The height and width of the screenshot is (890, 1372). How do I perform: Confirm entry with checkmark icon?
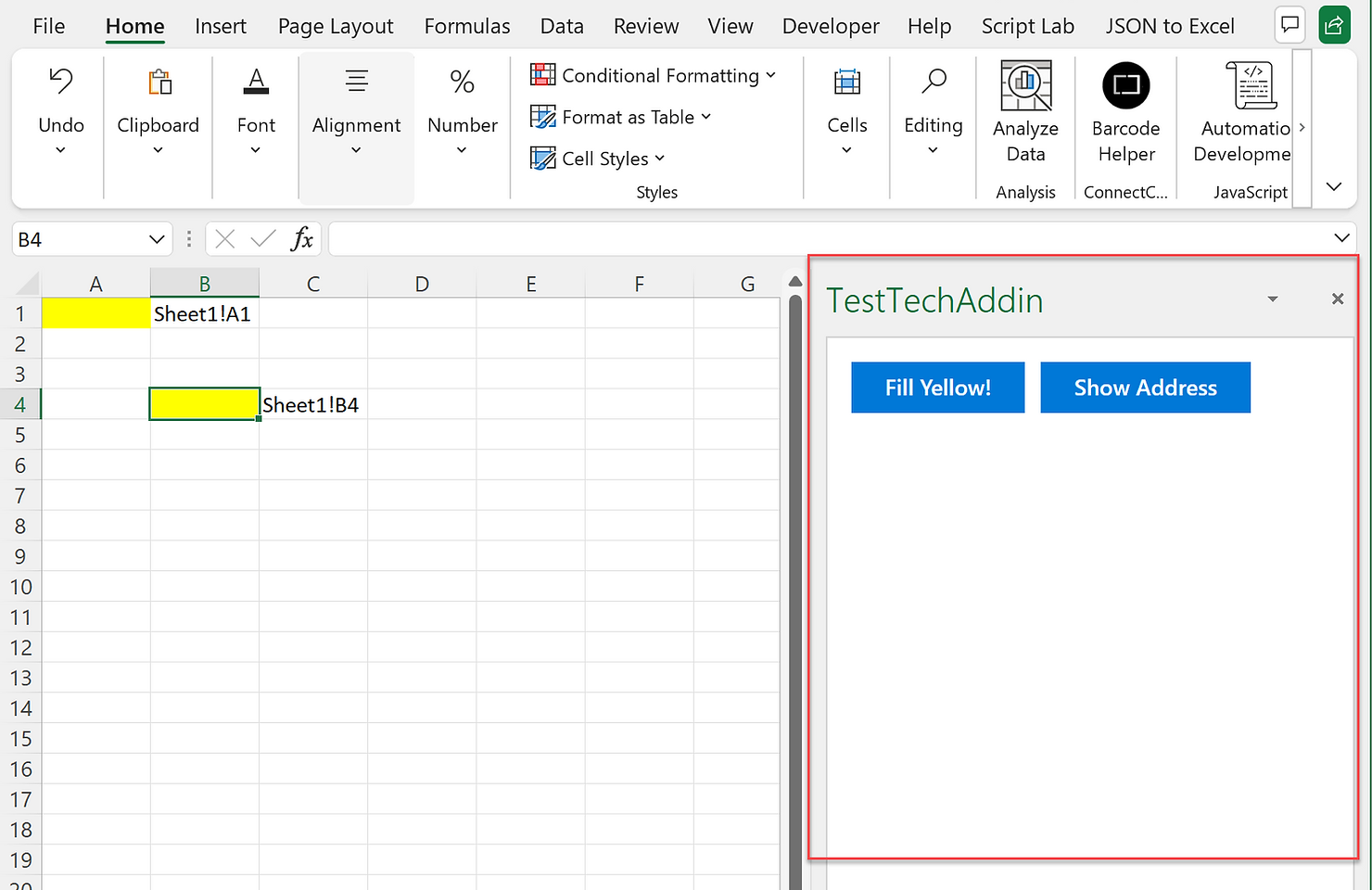(263, 239)
